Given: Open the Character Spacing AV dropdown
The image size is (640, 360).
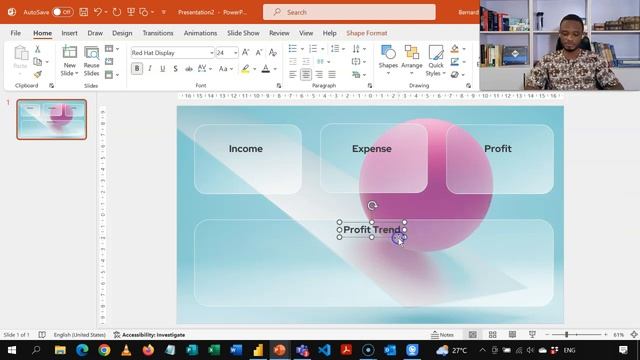Looking at the screenshot, I should tap(204, 69).
